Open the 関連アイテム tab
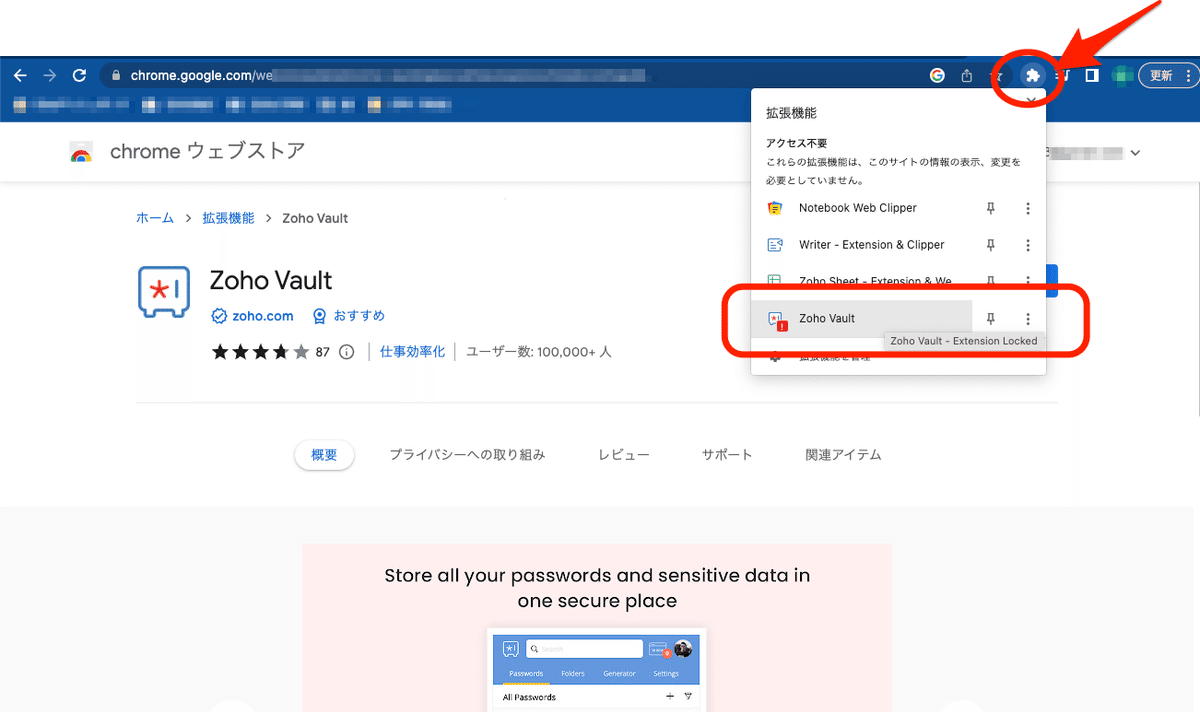This screenshot has height=712, width=1200. pyautogui.click(x=843, y=455)
